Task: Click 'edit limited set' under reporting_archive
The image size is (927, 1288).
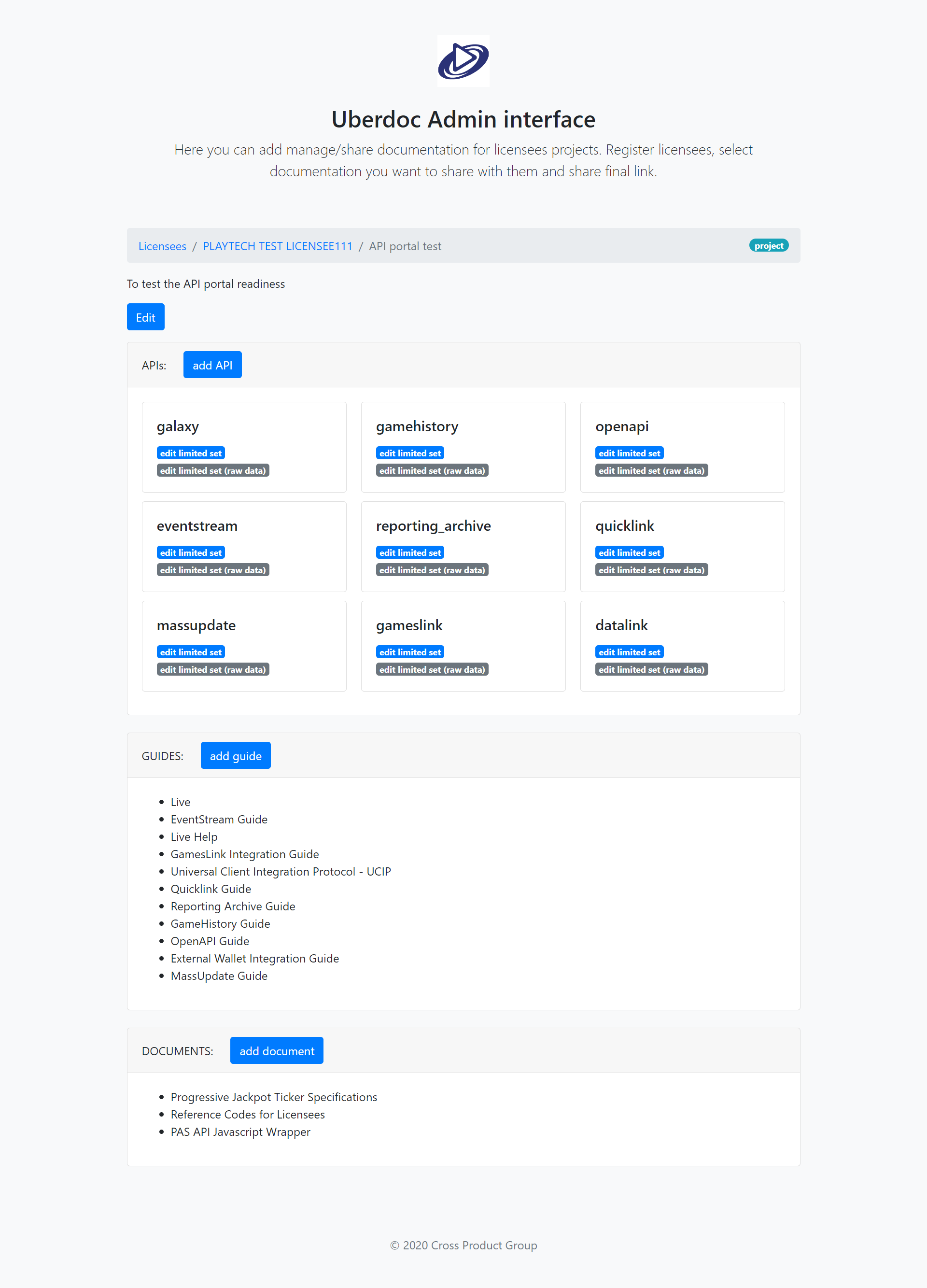Action: pyautogui.click(x=410, y=552)
